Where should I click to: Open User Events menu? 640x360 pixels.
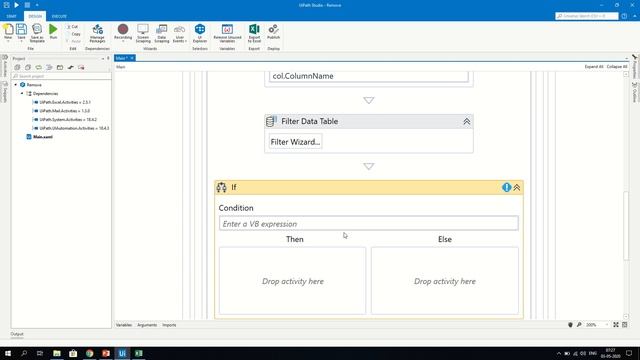(x=179, y=33)
